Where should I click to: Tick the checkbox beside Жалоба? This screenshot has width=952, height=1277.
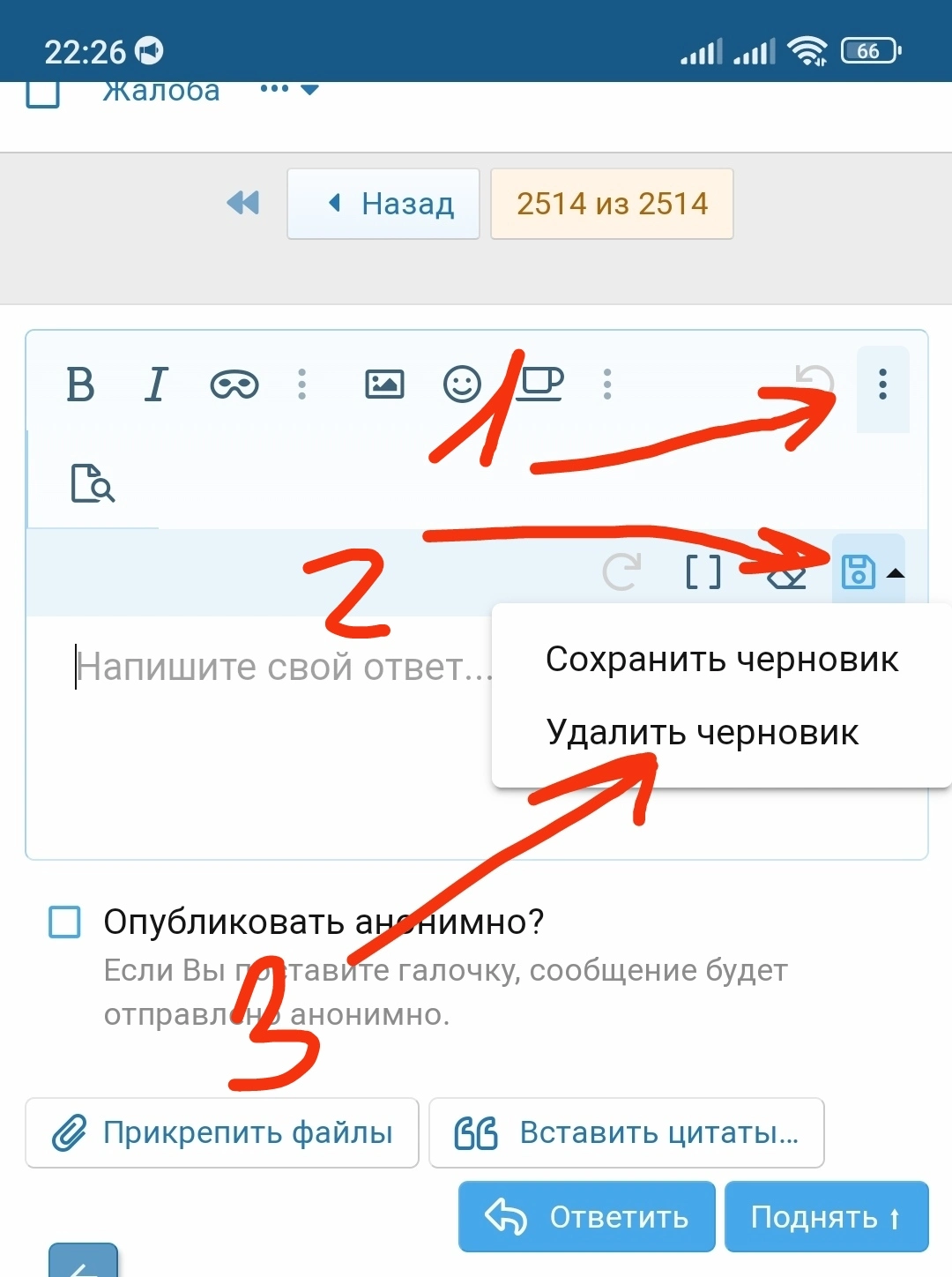pyautogui.click(x=42, y=93)
